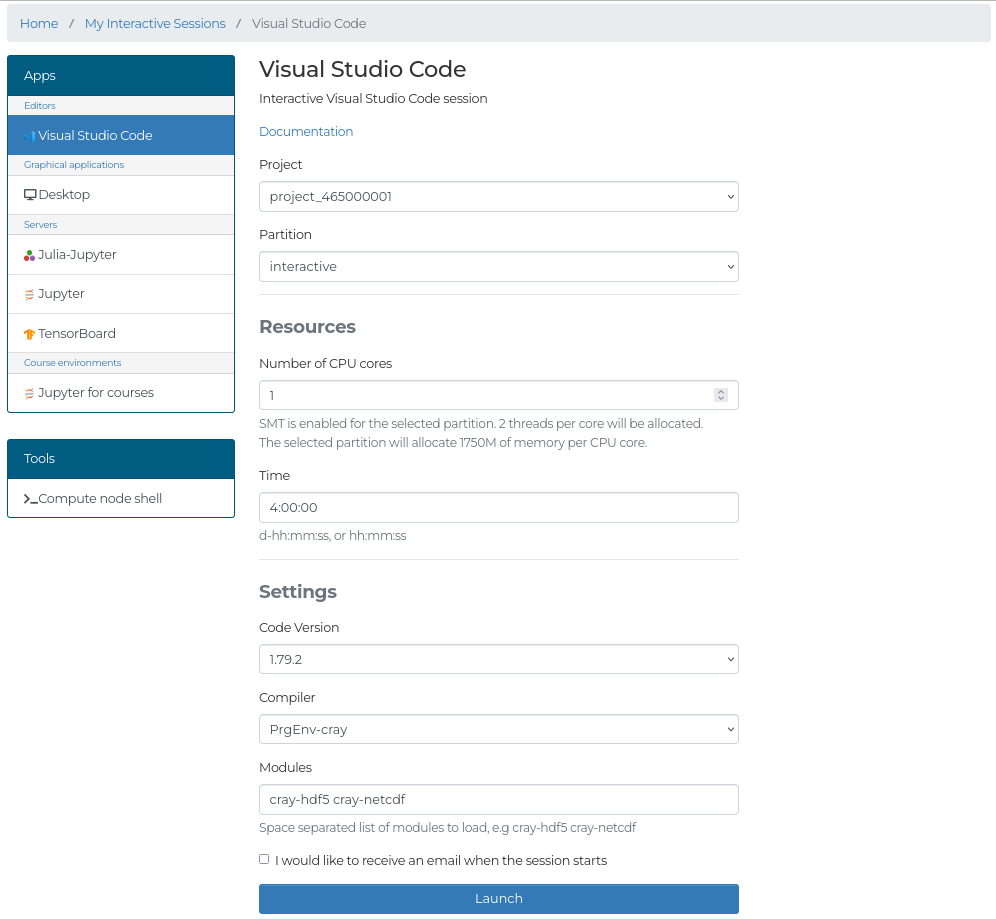Open the Compiler dropdown showing PrgEnv-cray
The width and height of the screenshot is (996, 919).
click(498, 728)
